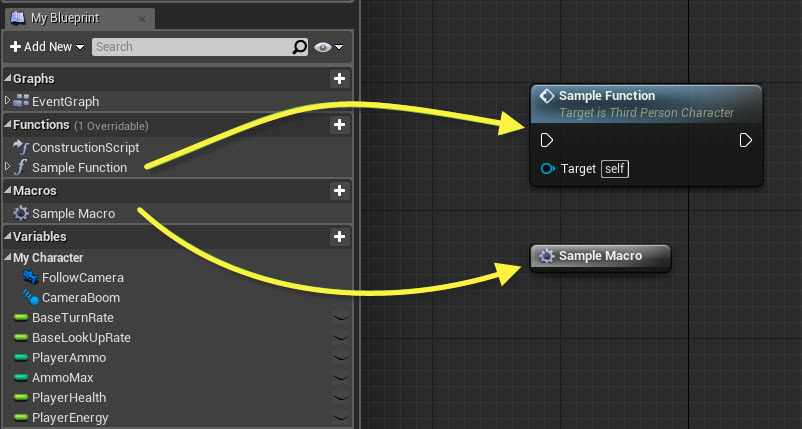Select the Sample Macro node in graph
This screenshot has width=802, height=429.
click(x=600, y=256)
